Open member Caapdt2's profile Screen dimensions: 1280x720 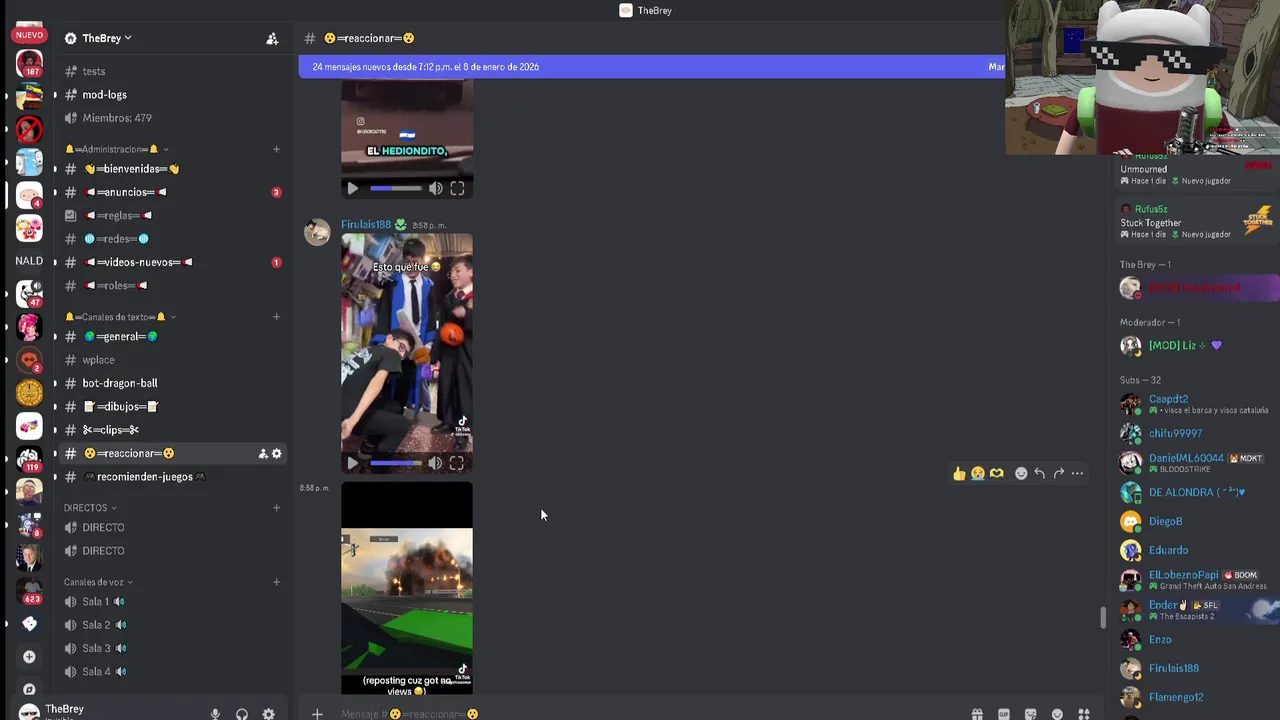pyautogui.click(x=1196, y=404)
